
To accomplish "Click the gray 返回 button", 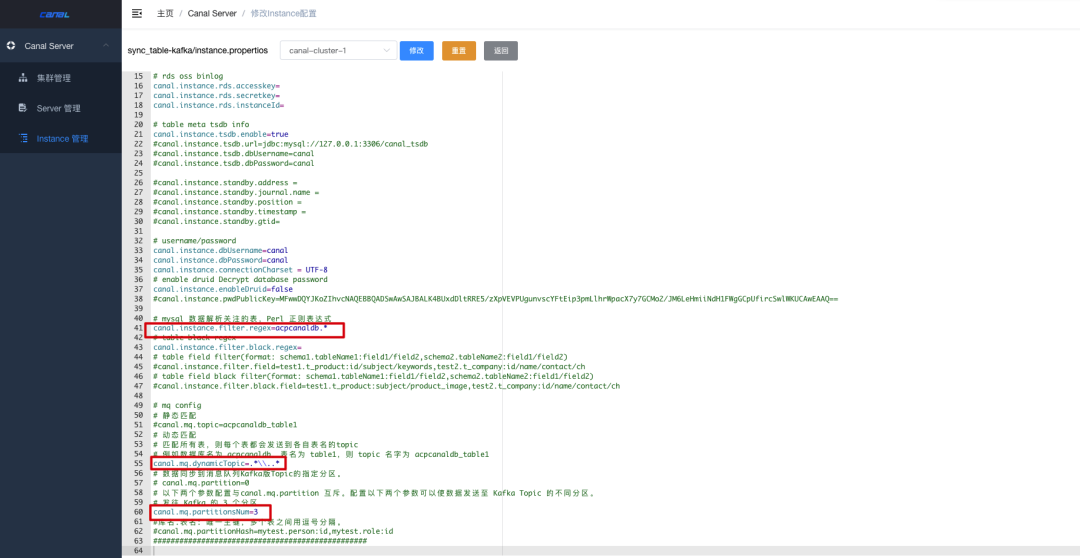I will (x=501, y=51).
